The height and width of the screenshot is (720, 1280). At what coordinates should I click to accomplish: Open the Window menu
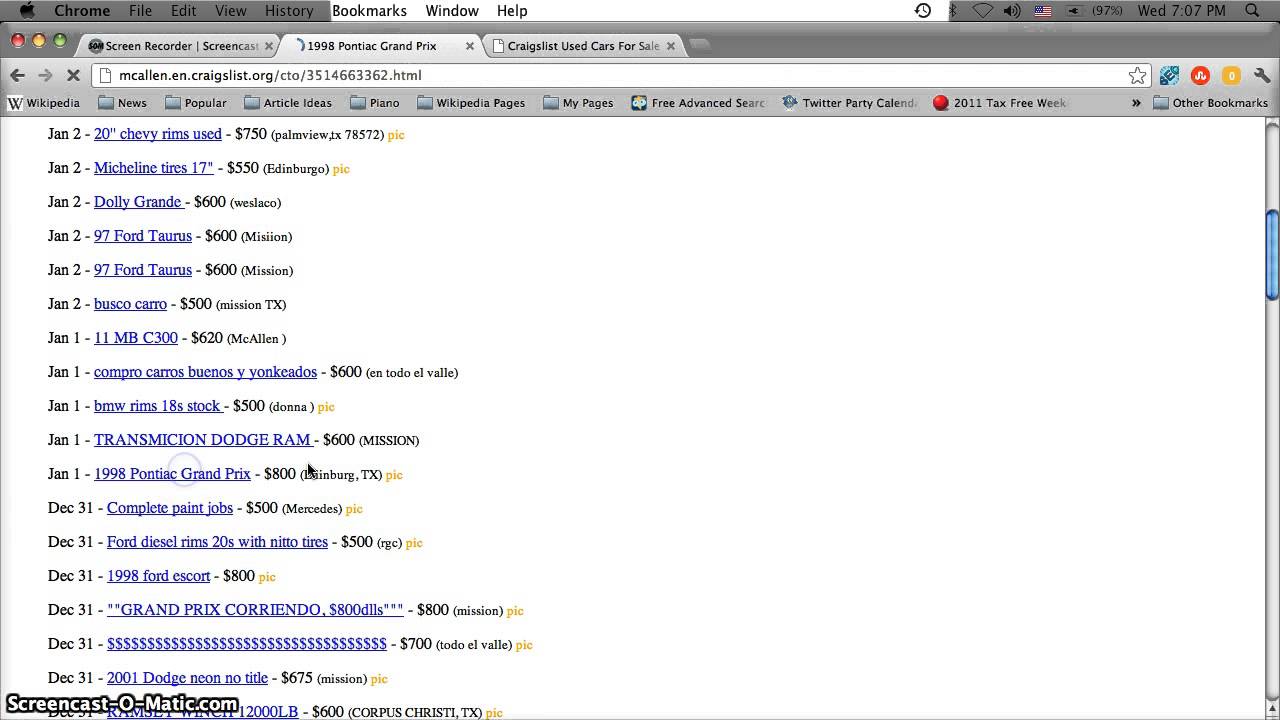tap(452, 11)
